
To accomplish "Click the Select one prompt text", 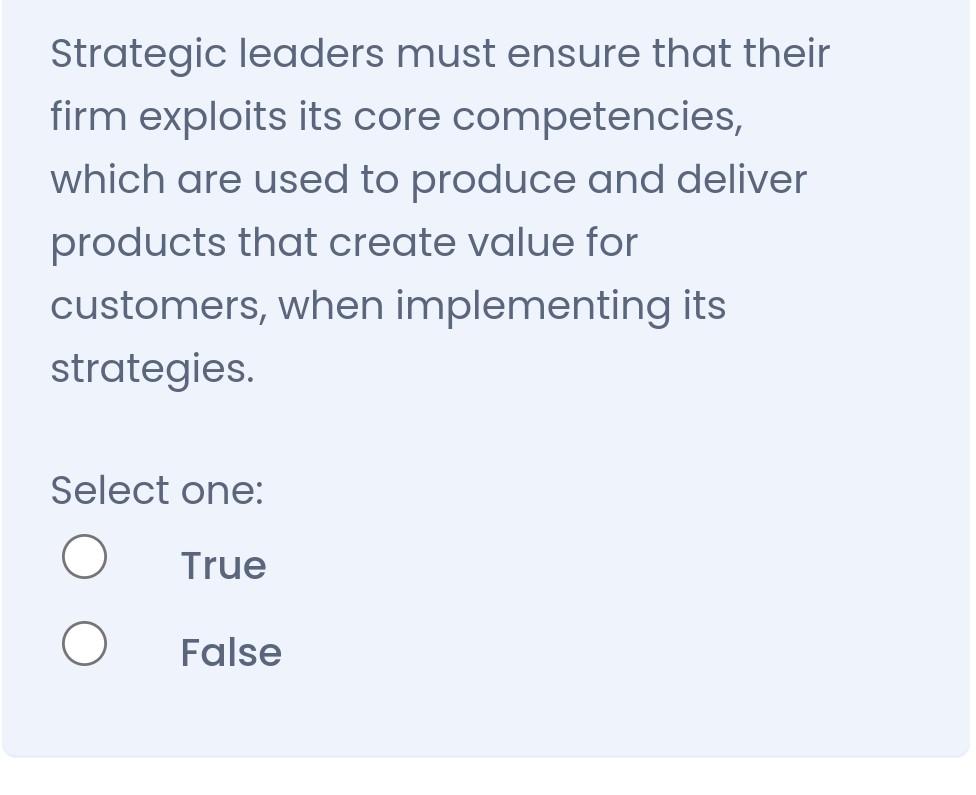I will (156, 490).
